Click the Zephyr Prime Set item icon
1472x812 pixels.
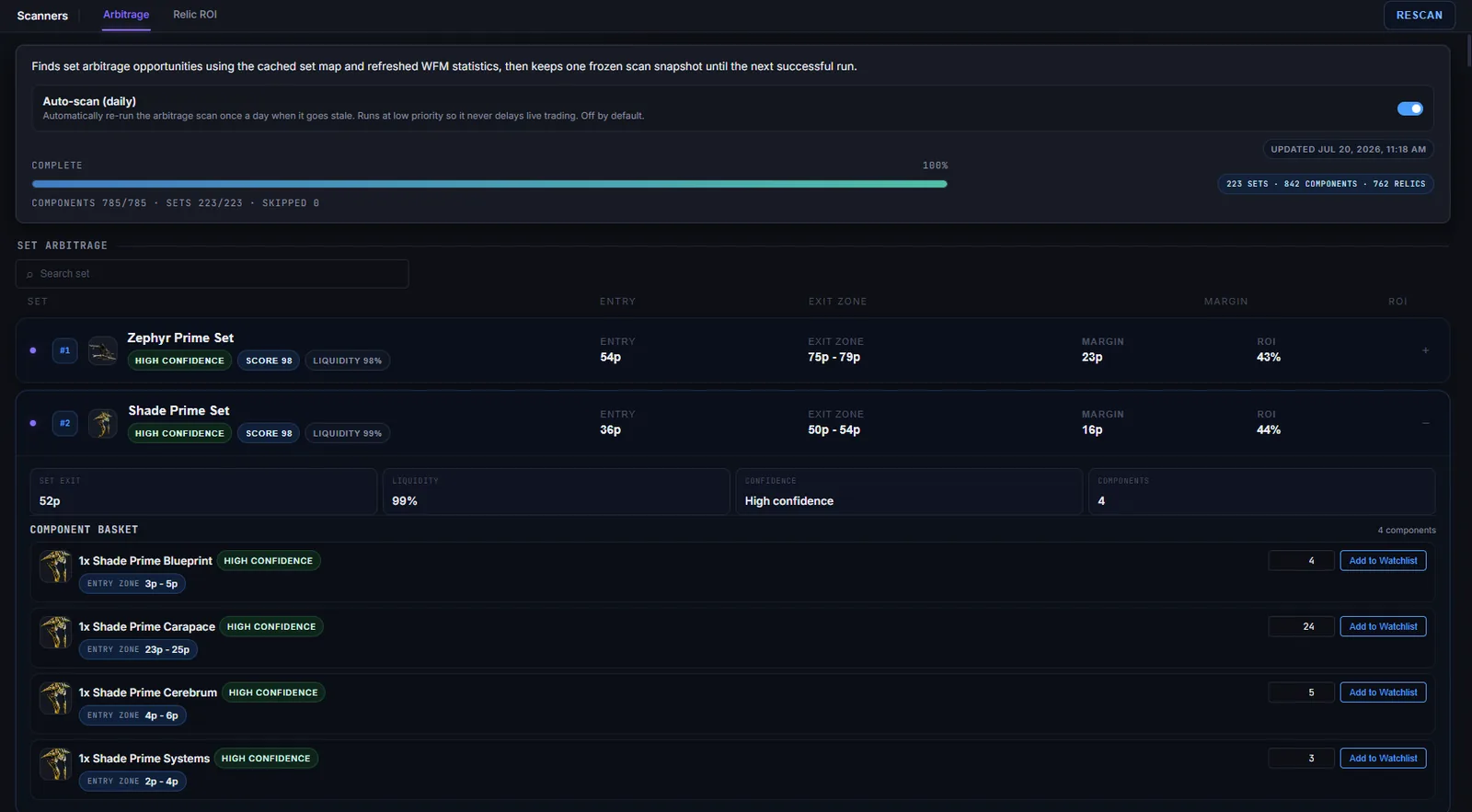point(102,350)
